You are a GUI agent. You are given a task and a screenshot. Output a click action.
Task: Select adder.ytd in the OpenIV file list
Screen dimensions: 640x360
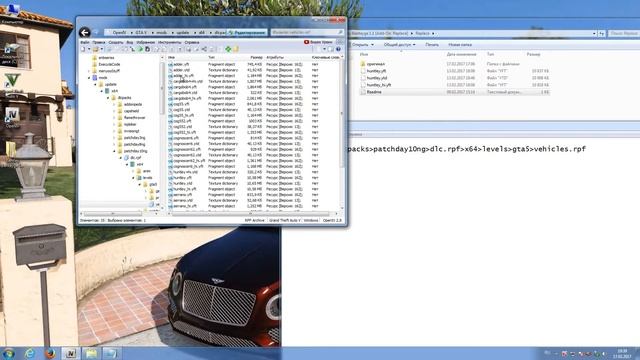(181, 70)
